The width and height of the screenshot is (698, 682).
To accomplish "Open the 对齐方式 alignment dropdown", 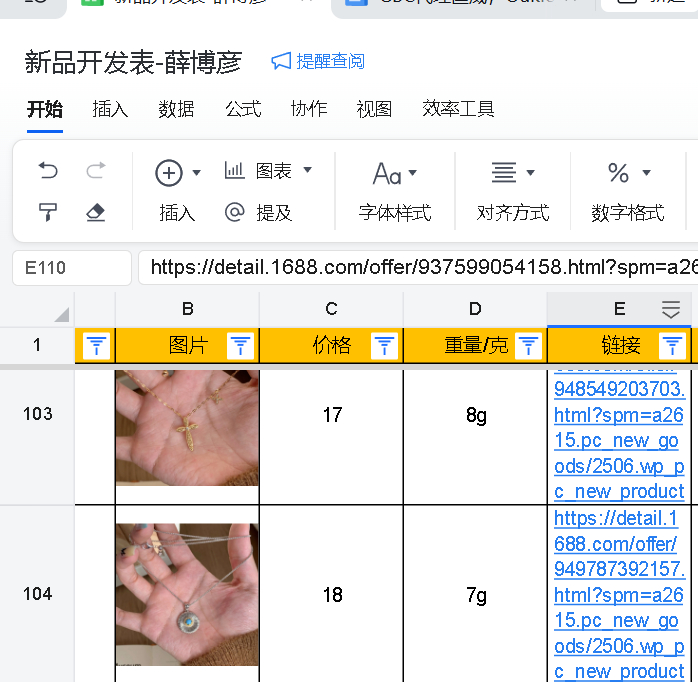I will point(512,173).
